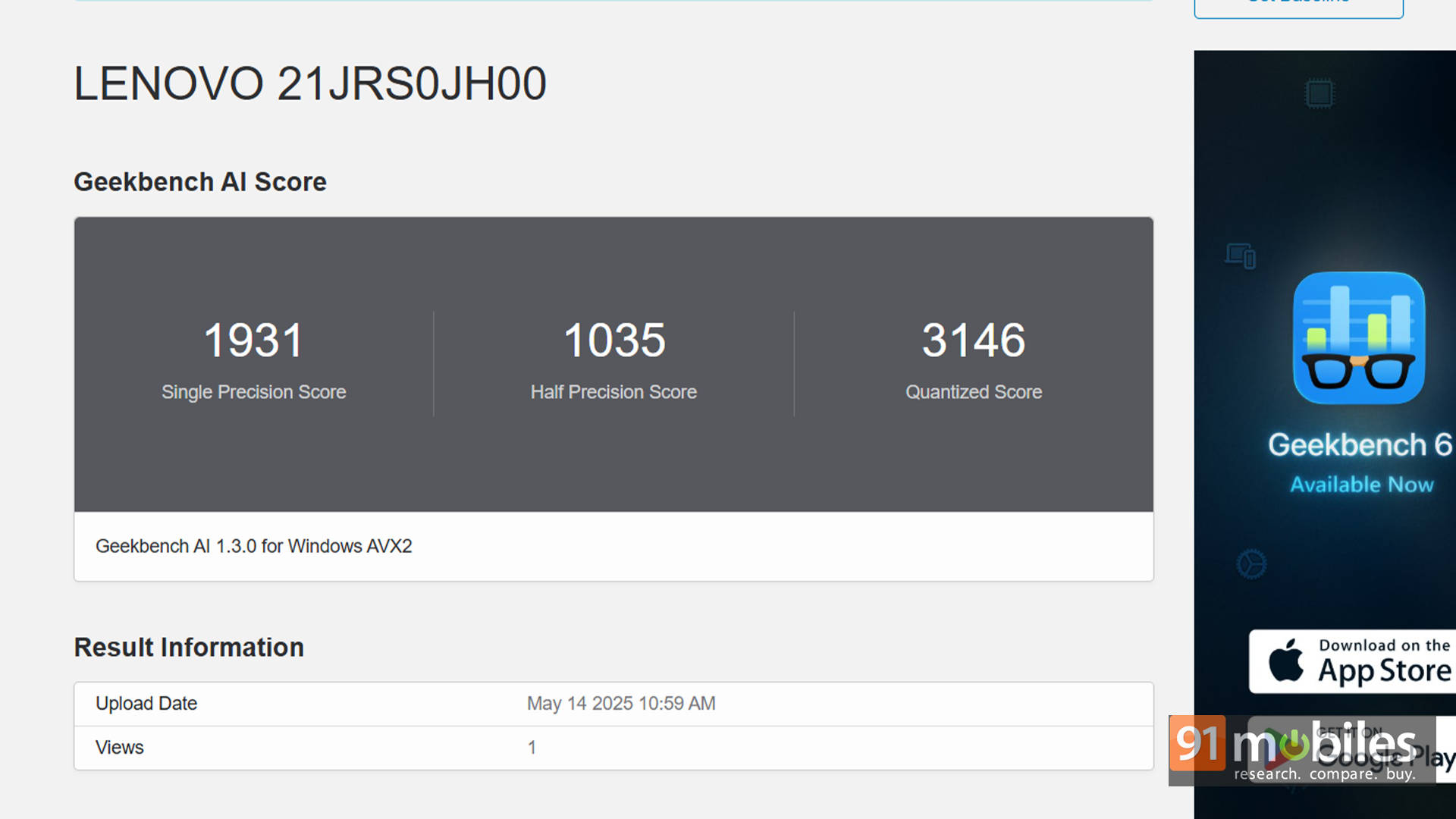Click the Half Precision Score value 1035

613,340
